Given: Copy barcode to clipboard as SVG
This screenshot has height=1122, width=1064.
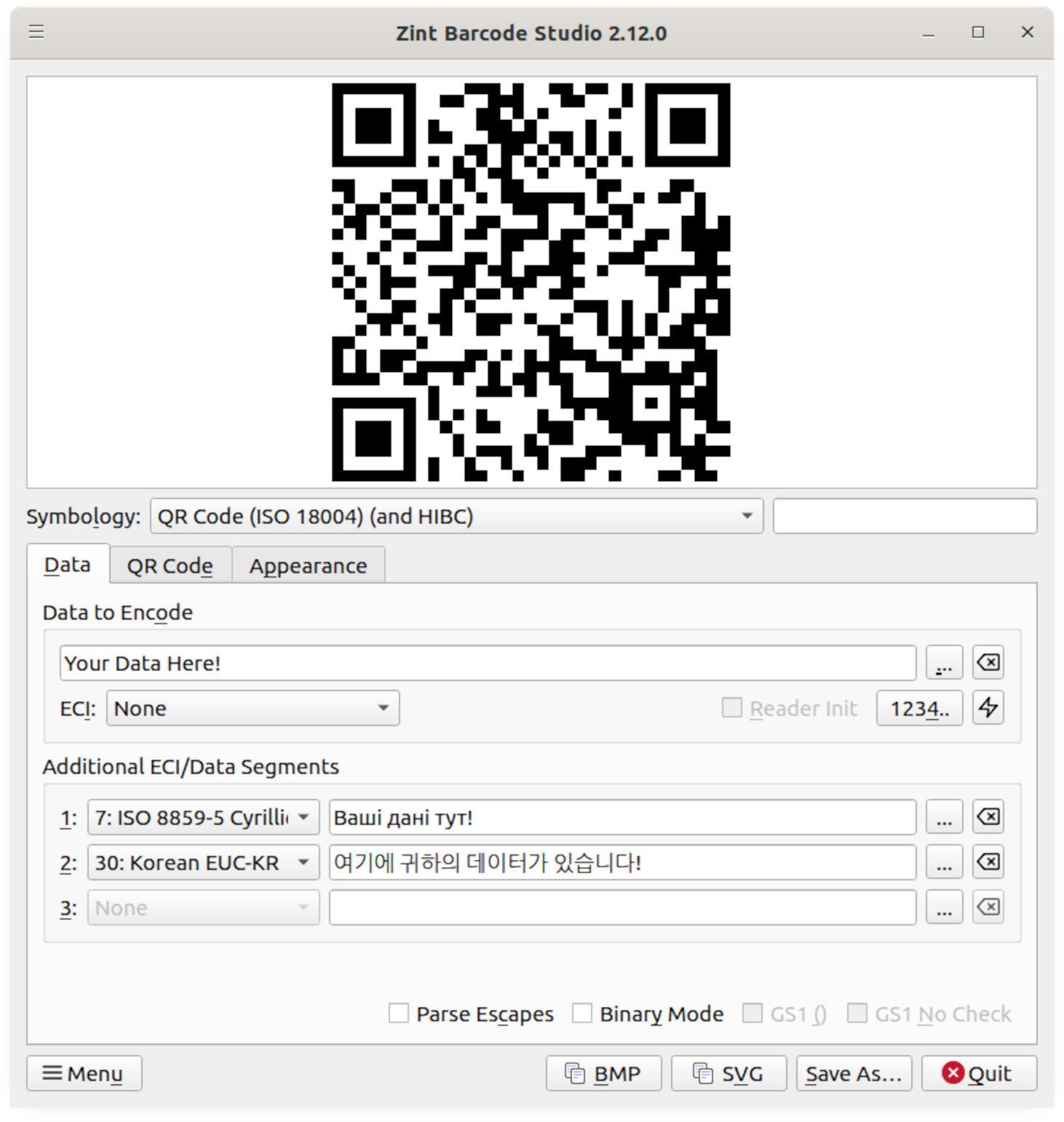Looking at the screenshot, I should (x=728, y=1073).
